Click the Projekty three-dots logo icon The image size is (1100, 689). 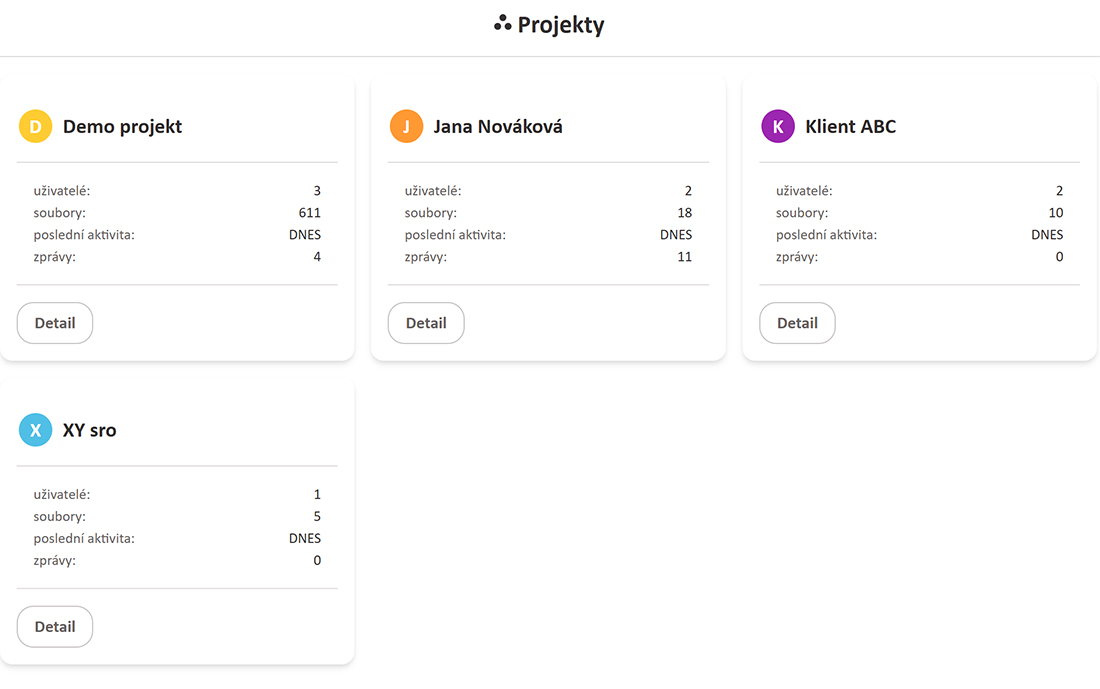pos(503,23)
